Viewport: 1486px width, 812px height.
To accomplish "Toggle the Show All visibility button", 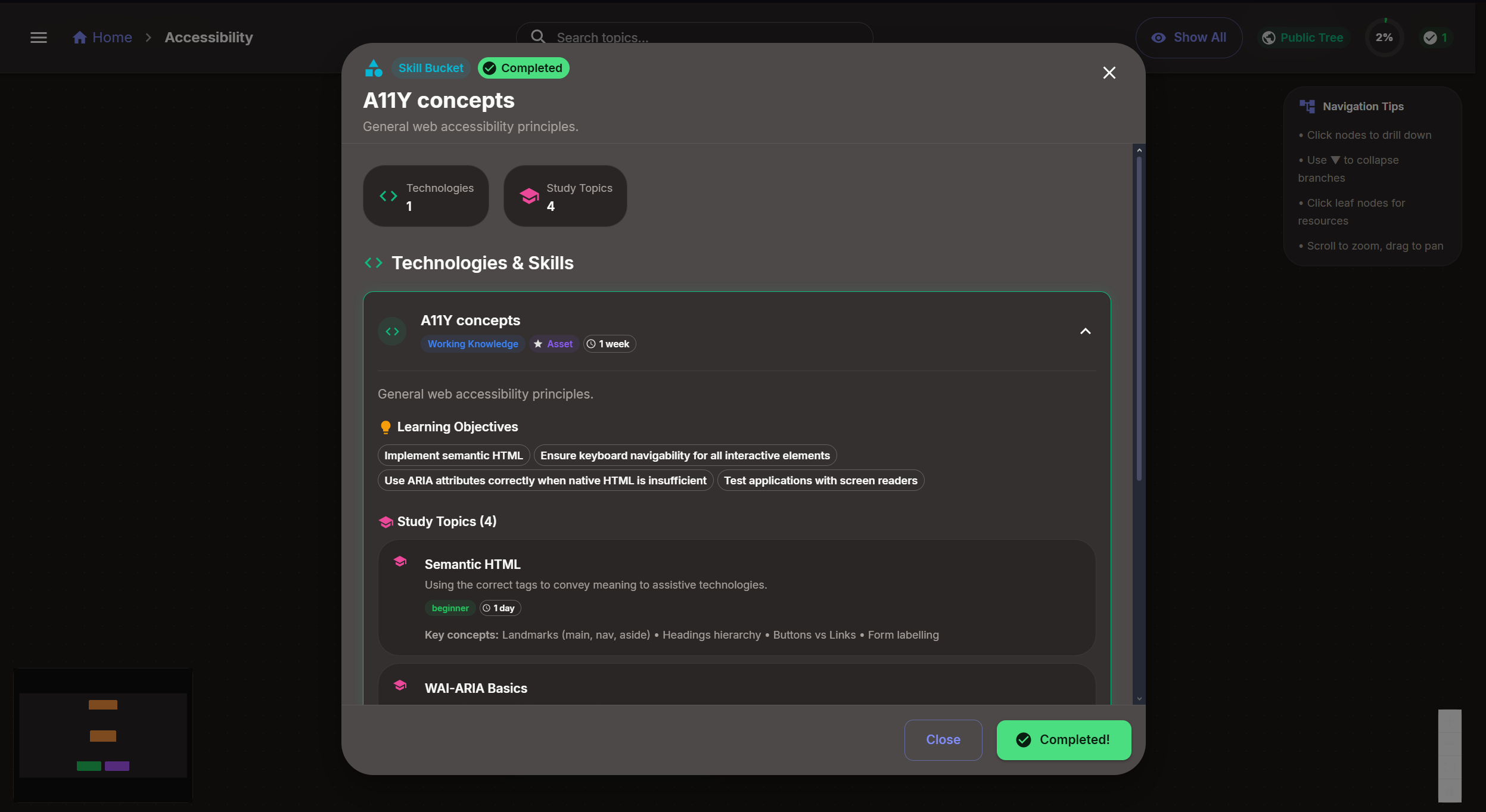I will (x=1189, y=38).
